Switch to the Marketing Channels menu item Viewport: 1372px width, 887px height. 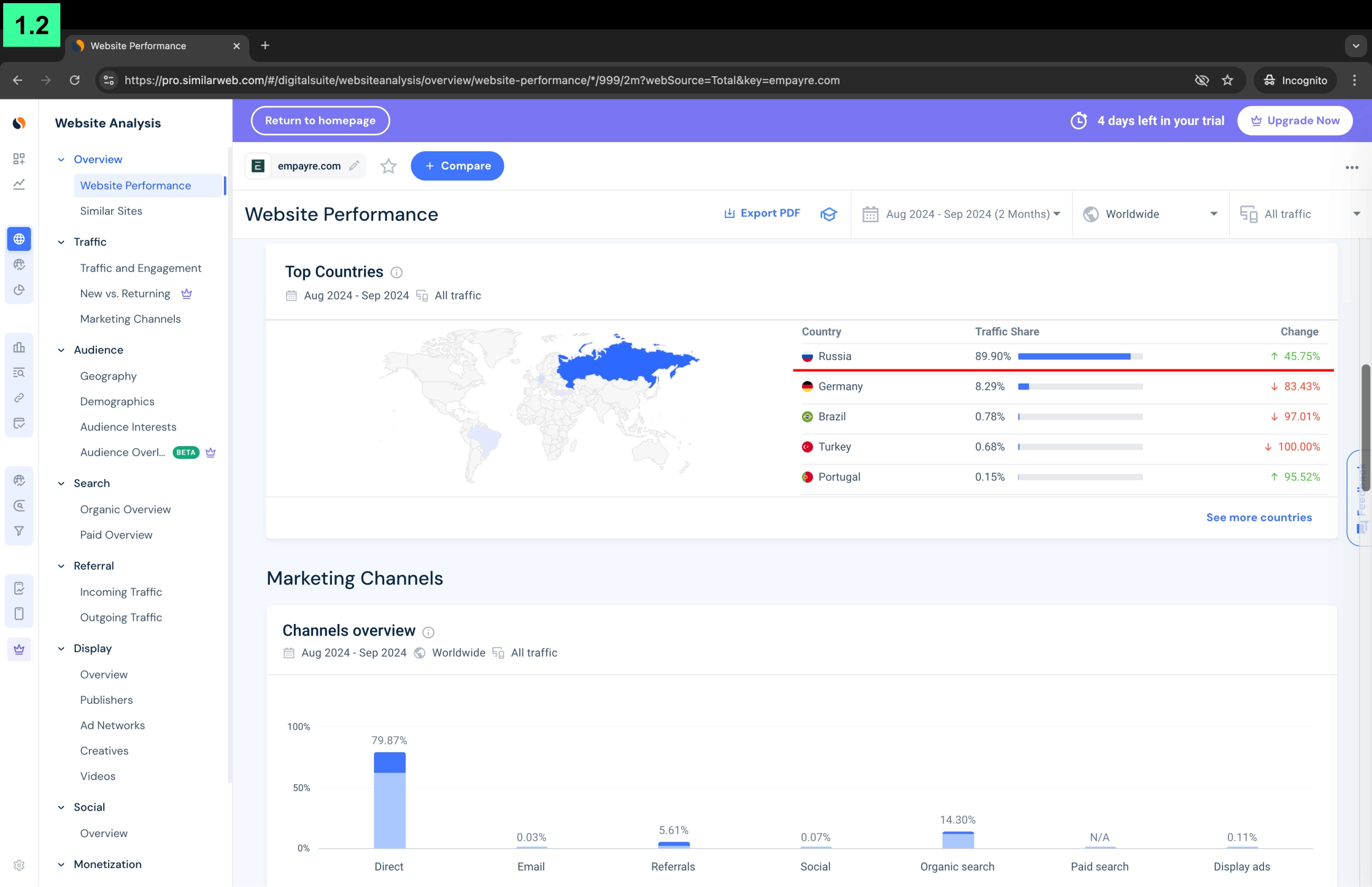131,319
